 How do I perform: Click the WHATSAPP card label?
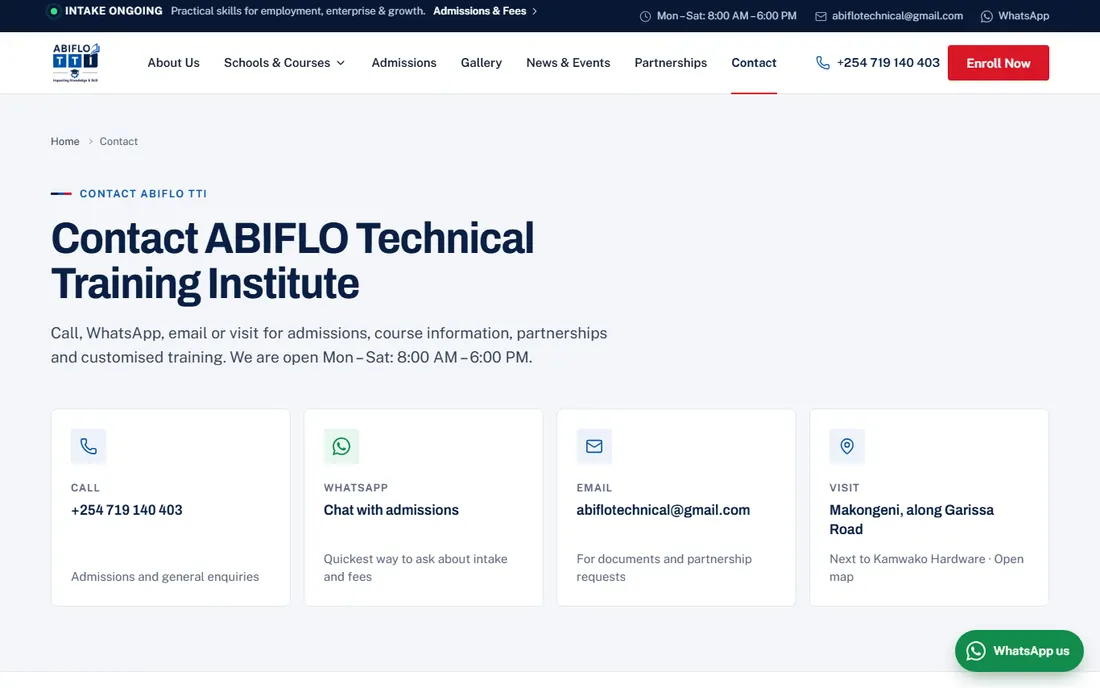356,487
